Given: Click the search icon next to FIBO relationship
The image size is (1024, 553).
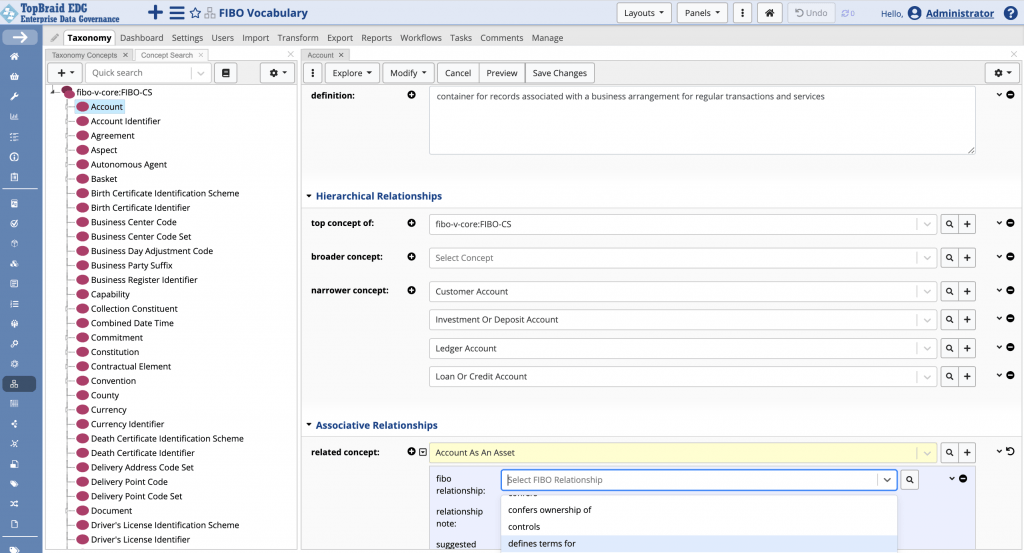Looking at the screenshot, I should (910, 480).
